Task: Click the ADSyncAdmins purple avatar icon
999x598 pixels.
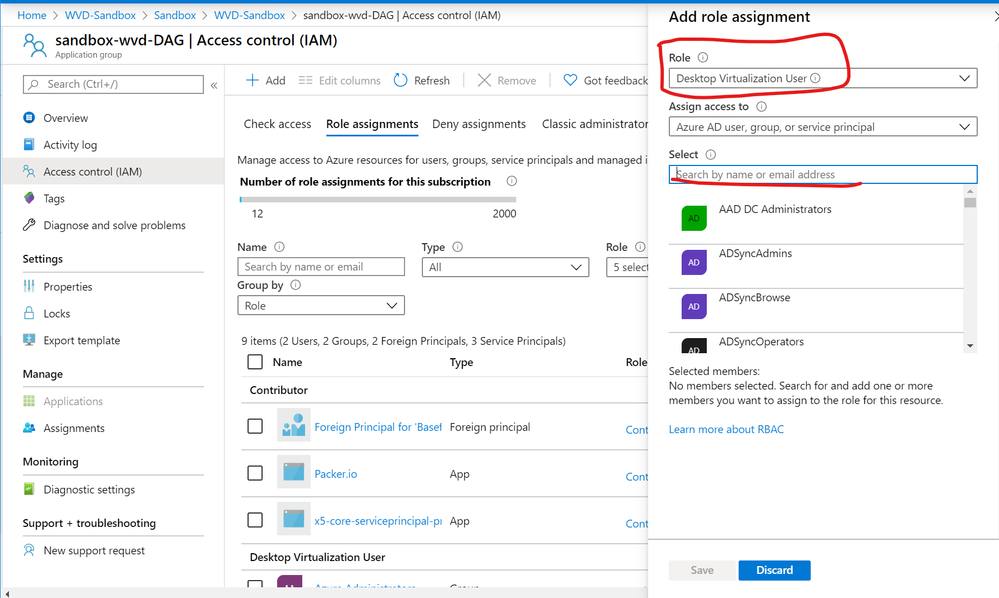Action: [x=694, y=262]
